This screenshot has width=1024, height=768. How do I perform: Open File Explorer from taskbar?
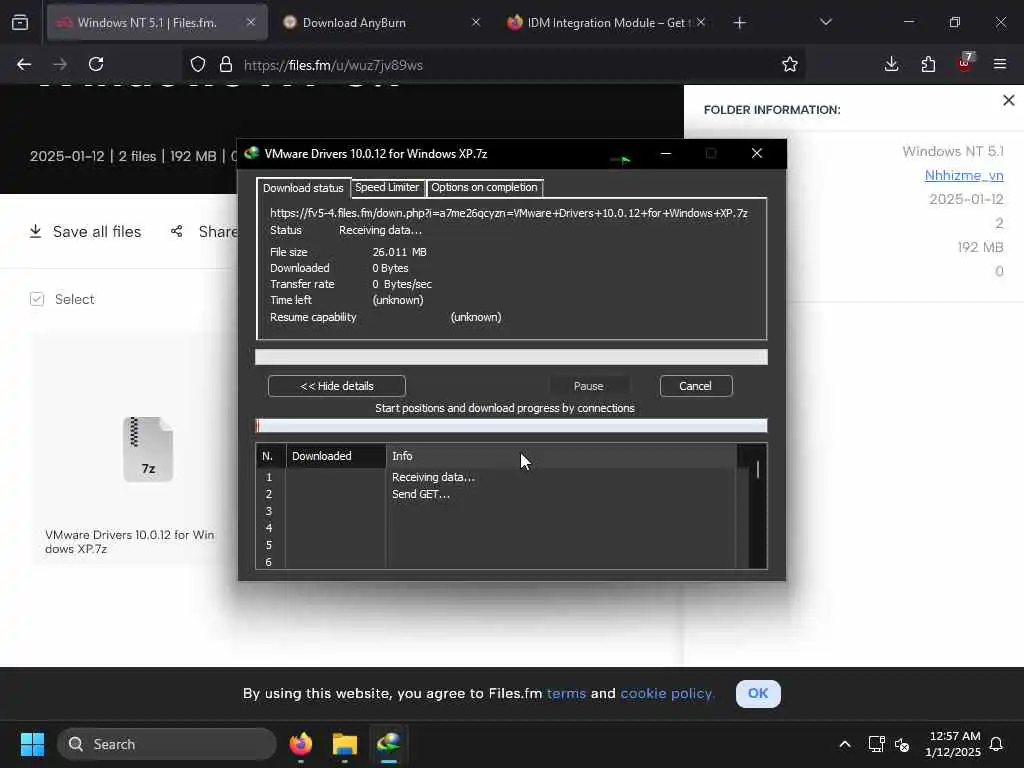coord(345,744)
